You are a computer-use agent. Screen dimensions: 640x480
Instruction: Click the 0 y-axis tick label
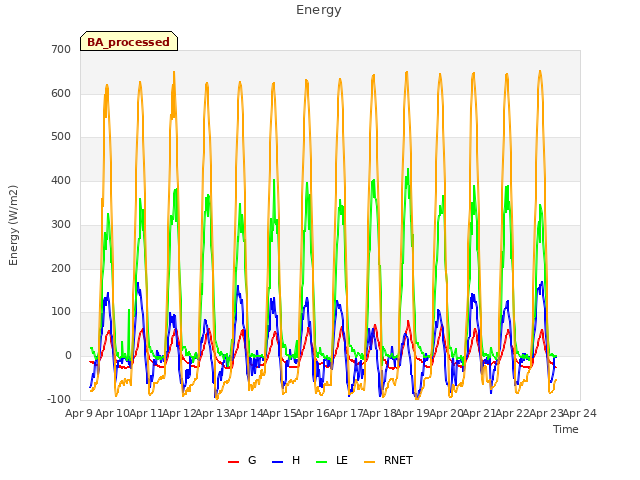[68, 356]
